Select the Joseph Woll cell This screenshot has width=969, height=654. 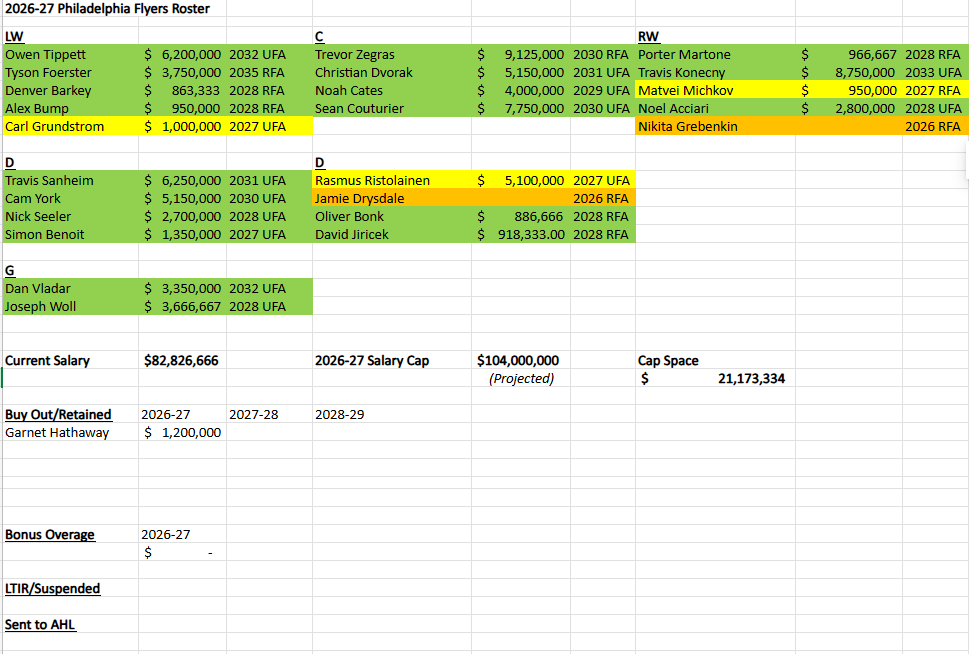(x=70, y=306)
